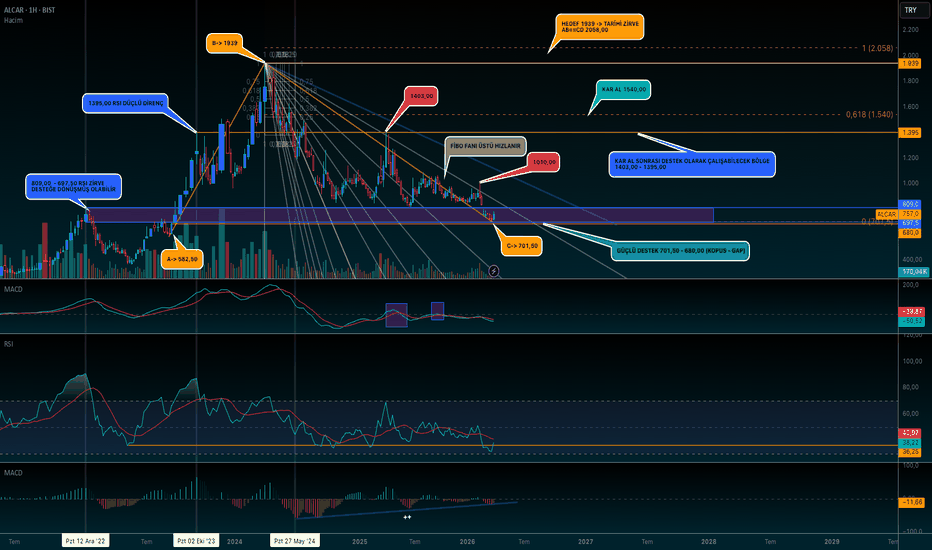The width and height of the screenshot is (932, 550).
Task: Click the 'FİBO FANI ÜSTÜ HIZLANIR' note
Action: (485, 146)
